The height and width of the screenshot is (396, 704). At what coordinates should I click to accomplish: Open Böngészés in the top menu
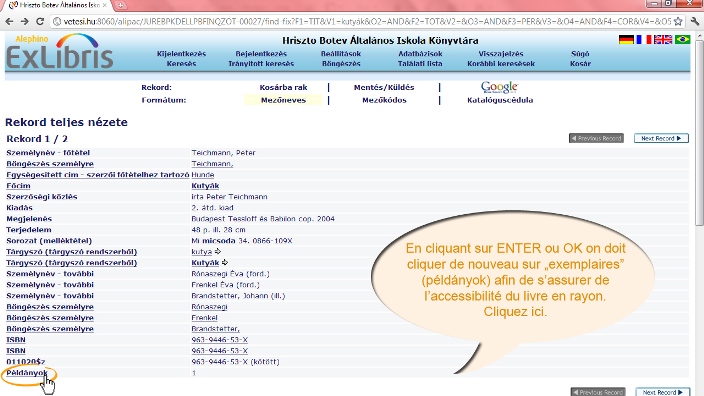coord(341,64)
